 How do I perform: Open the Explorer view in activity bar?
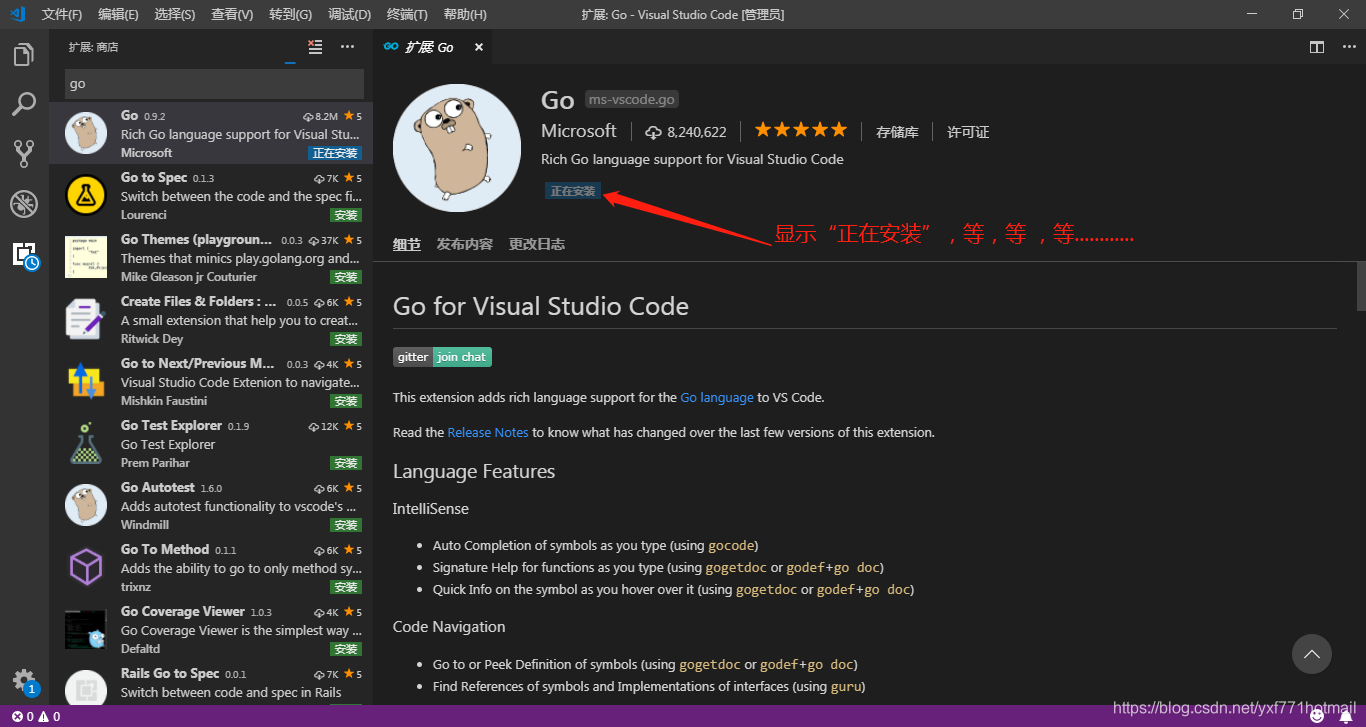(x=24, y=55)
